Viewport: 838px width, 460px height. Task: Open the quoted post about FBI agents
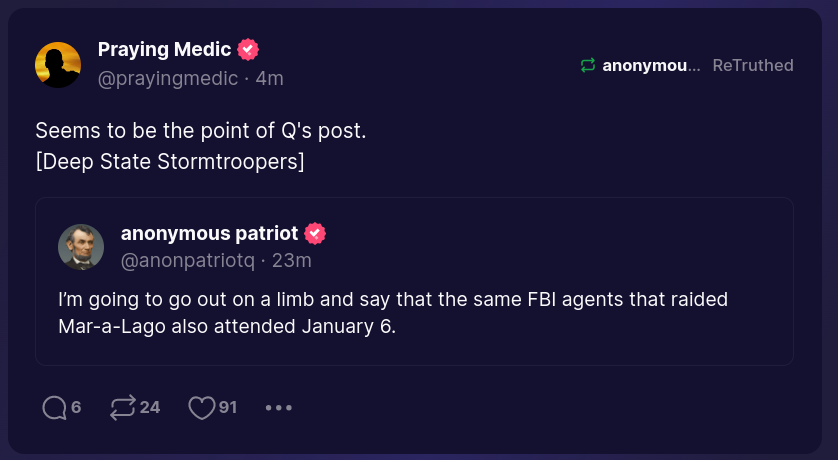[x=414, y=314]
